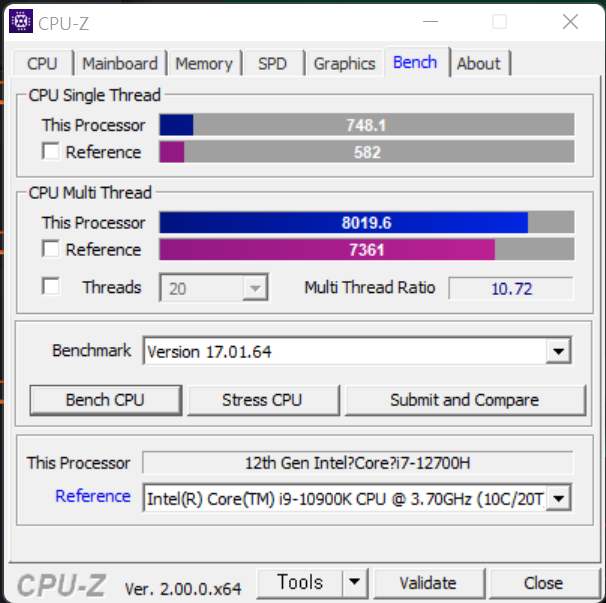This screenshot has height=603, width=606.
Task: Enable the Multi Thread Reference checkbox
Action: [51, 249]
